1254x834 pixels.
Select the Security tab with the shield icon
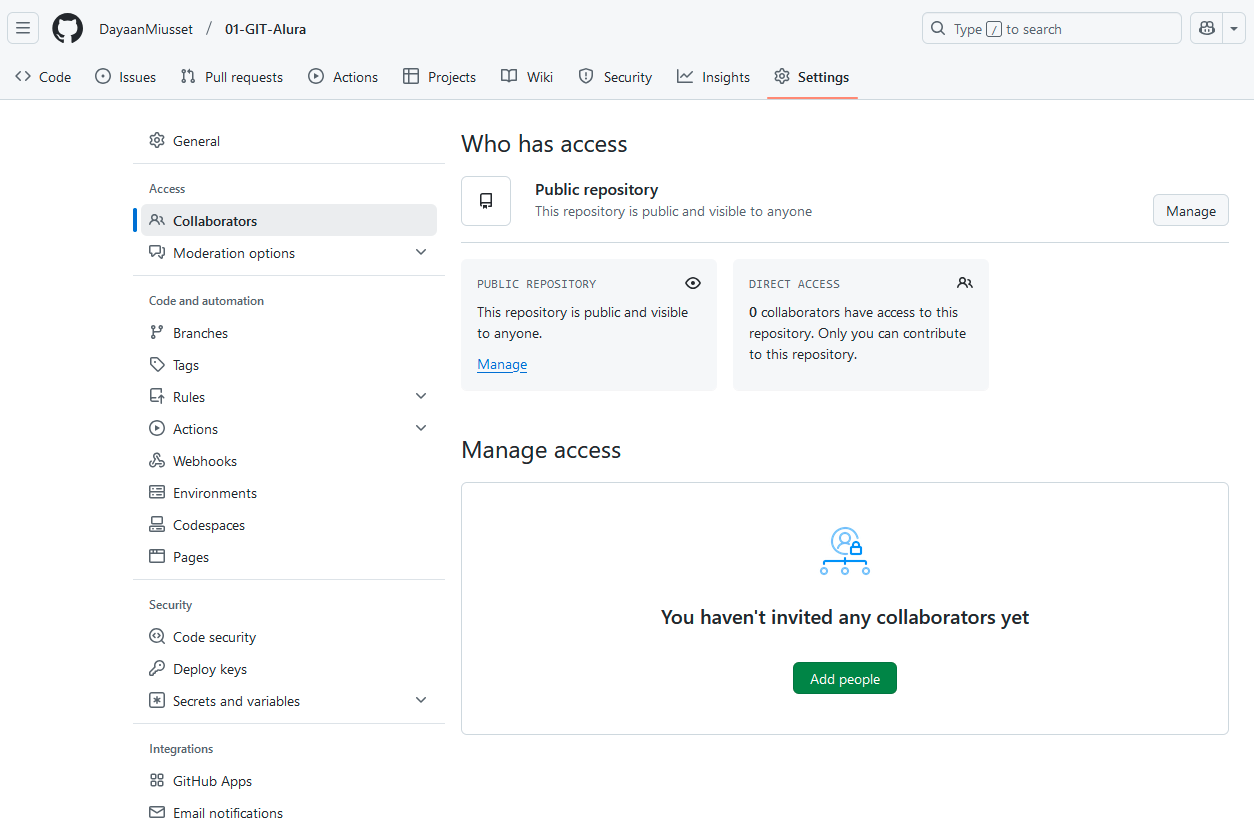tap(615, 77)
